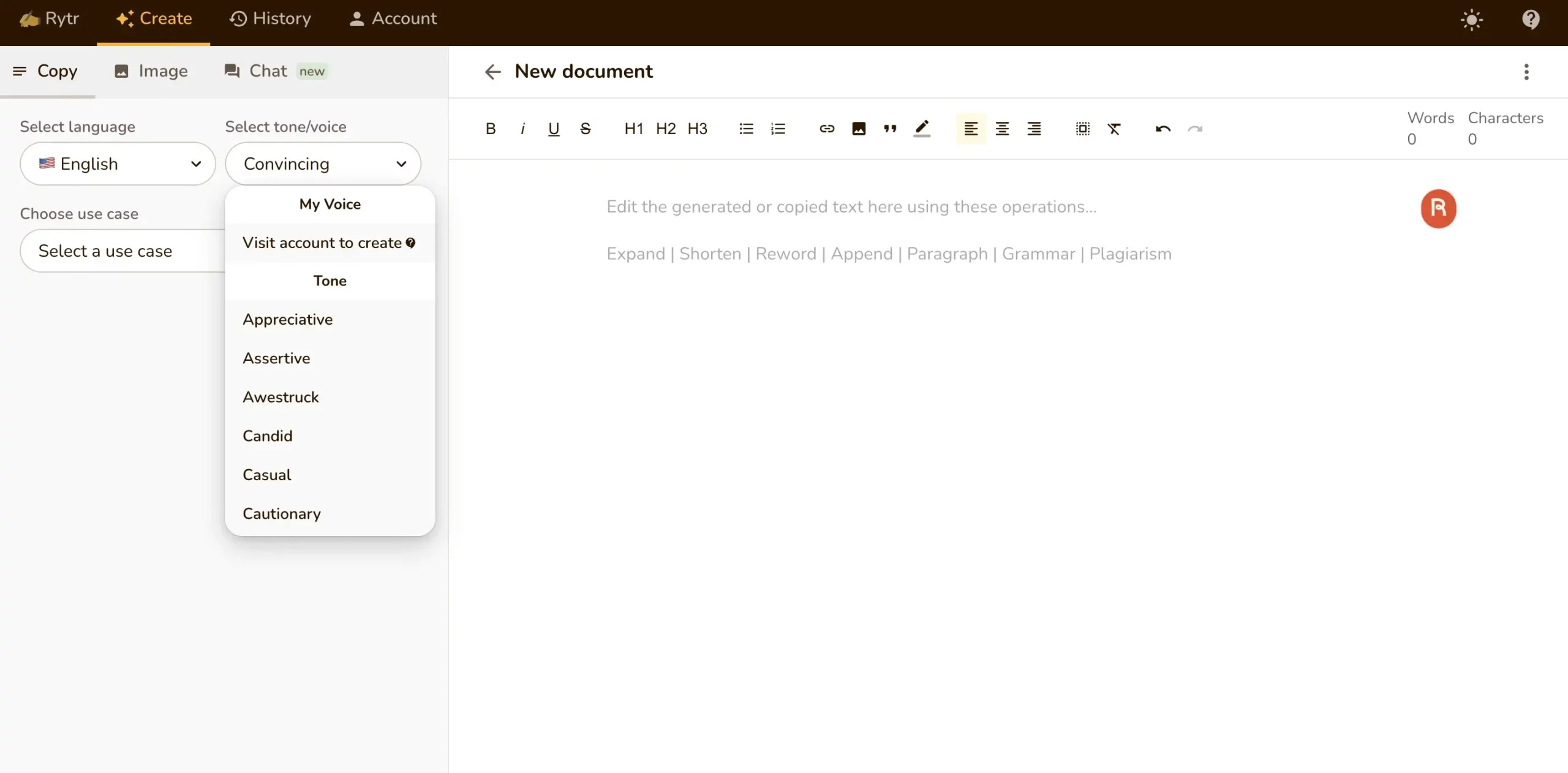Open the text highlight color tool
This screenshot has width=1568, height=773.
(x=922, y=129)
